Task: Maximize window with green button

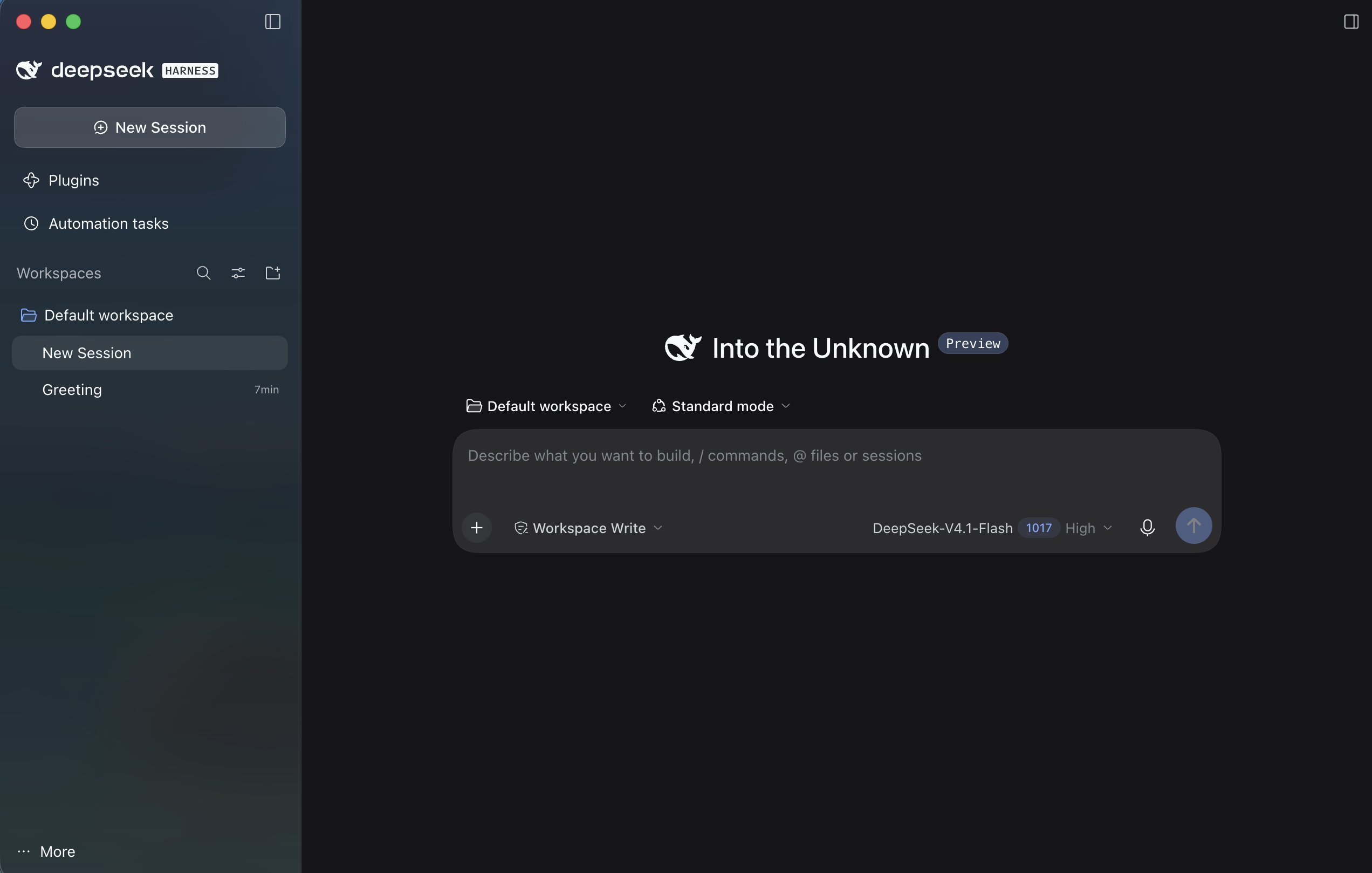Action: pos(73,22)
